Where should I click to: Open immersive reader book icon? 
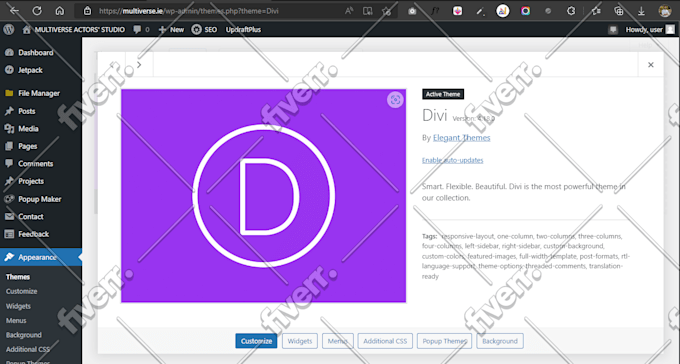368,11
